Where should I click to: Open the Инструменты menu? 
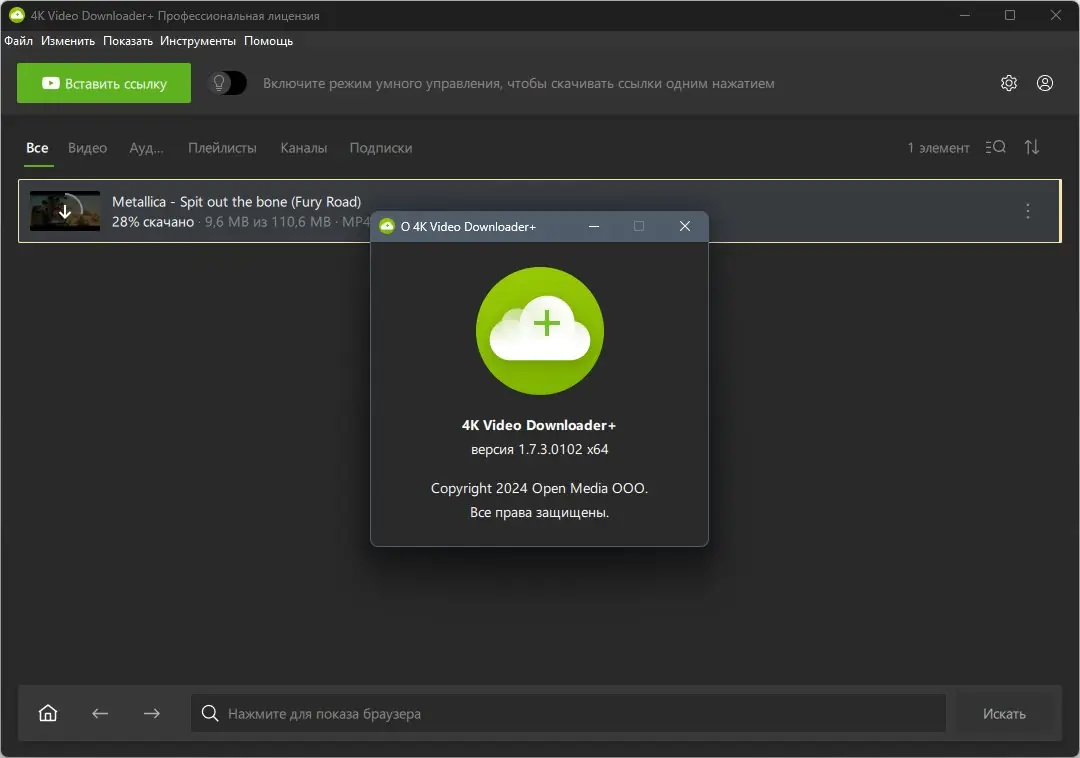click(198, 41)
